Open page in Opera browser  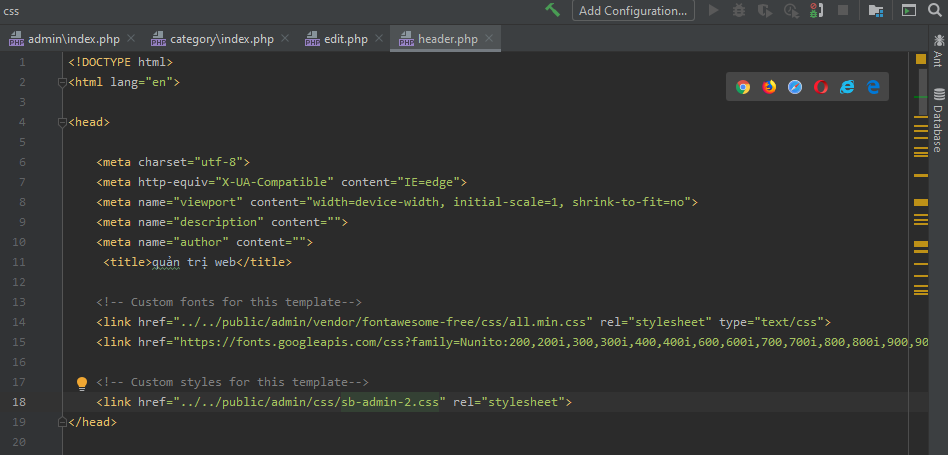(x=821, y=87)
